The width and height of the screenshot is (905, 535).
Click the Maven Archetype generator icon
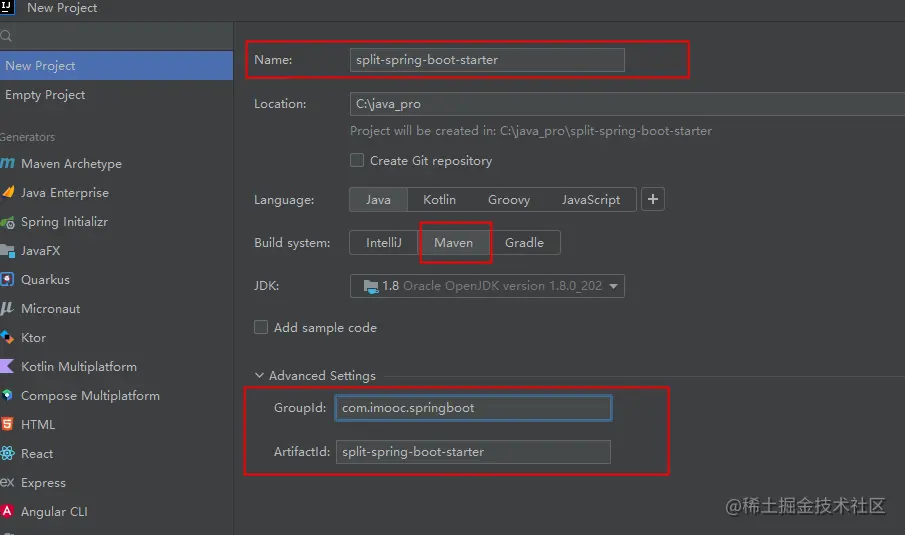pyautogui.click(x=8, y=163)
